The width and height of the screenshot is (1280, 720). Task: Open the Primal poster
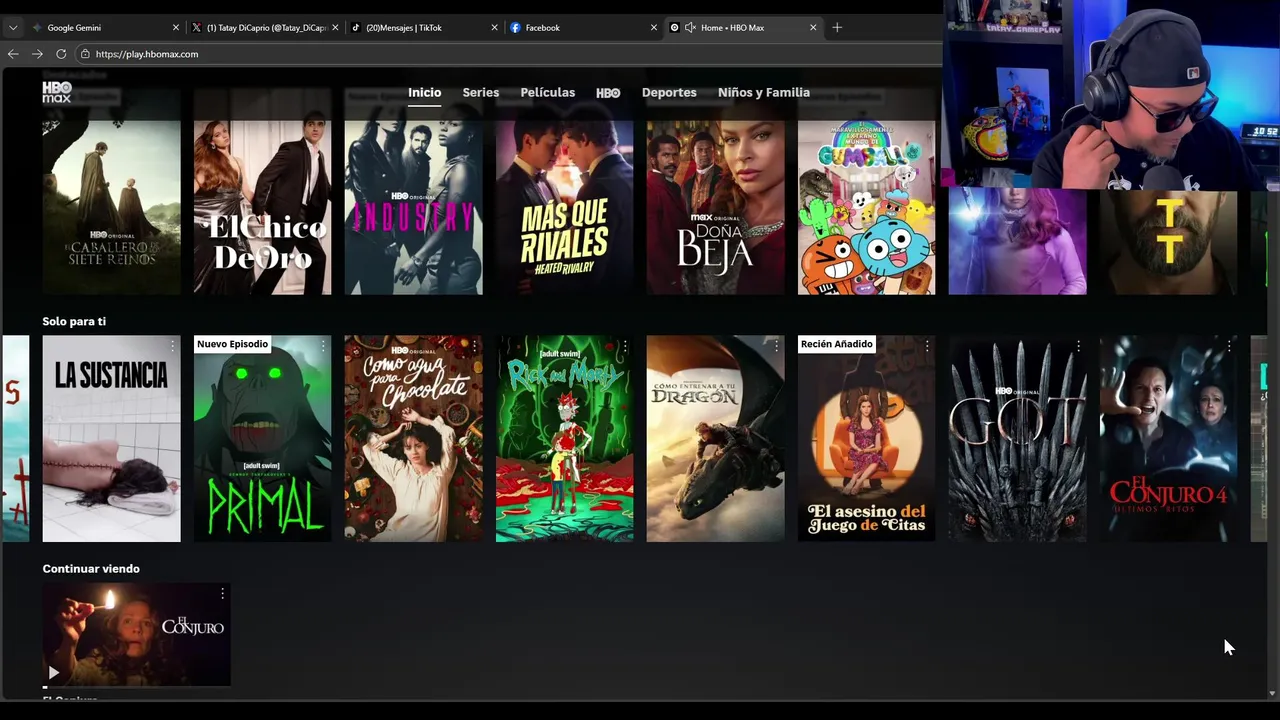263,439
